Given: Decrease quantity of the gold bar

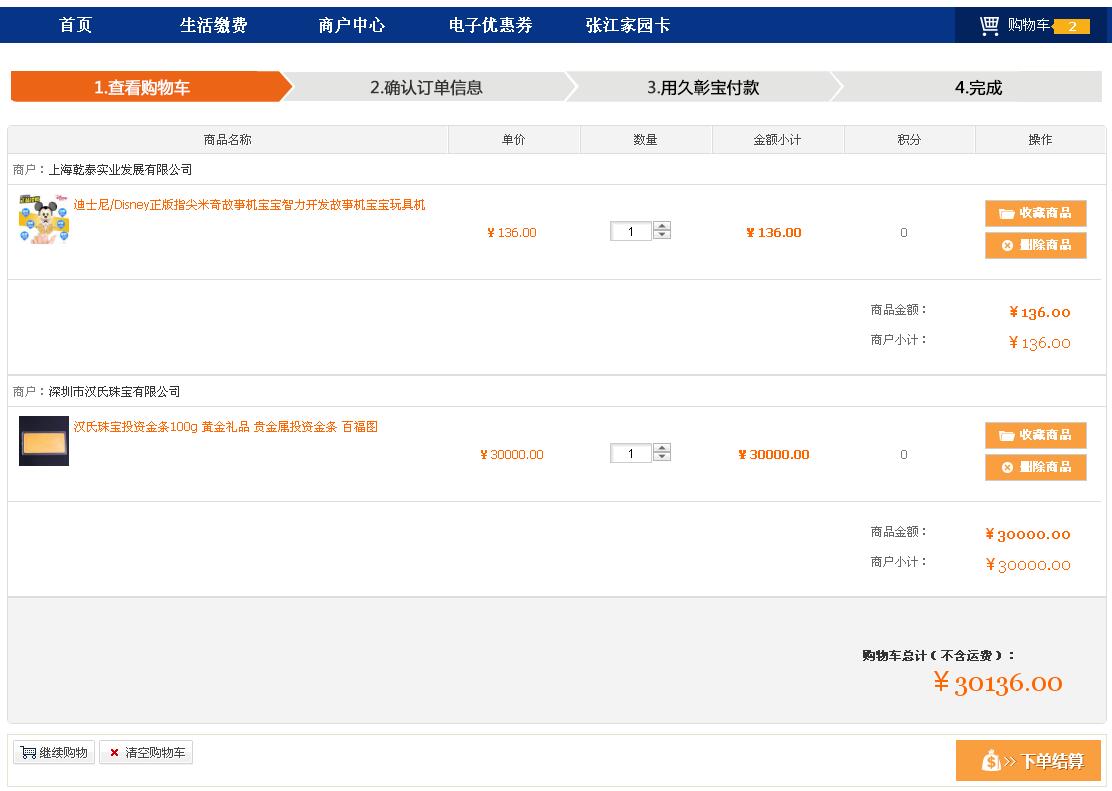Looking at the screenshot, I should 662,458.
